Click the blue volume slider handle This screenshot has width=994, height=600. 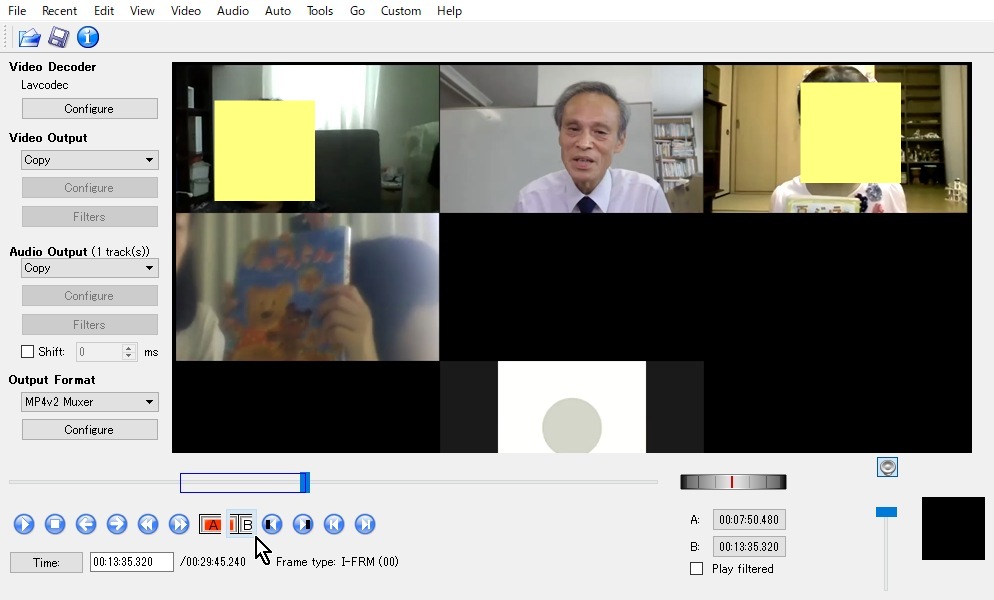coord(886,512)
